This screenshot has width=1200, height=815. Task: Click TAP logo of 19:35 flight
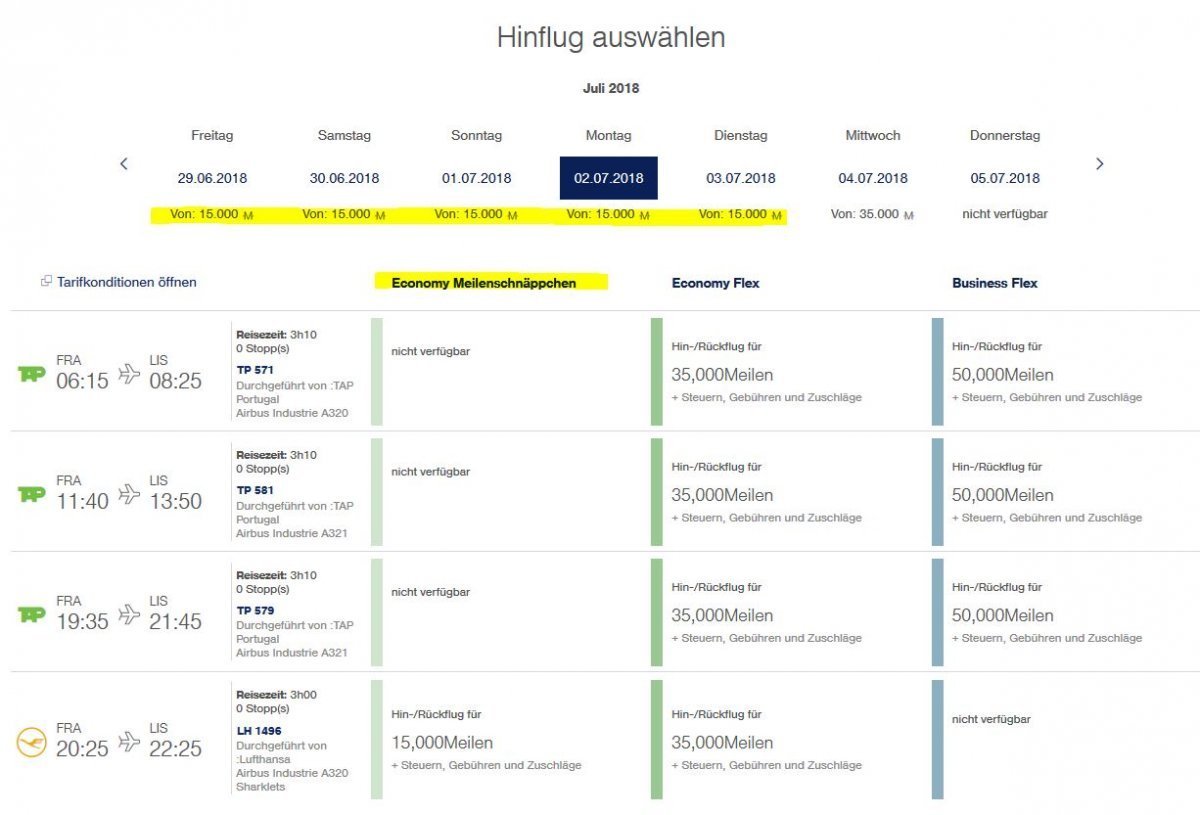click(x=32, y=614)
